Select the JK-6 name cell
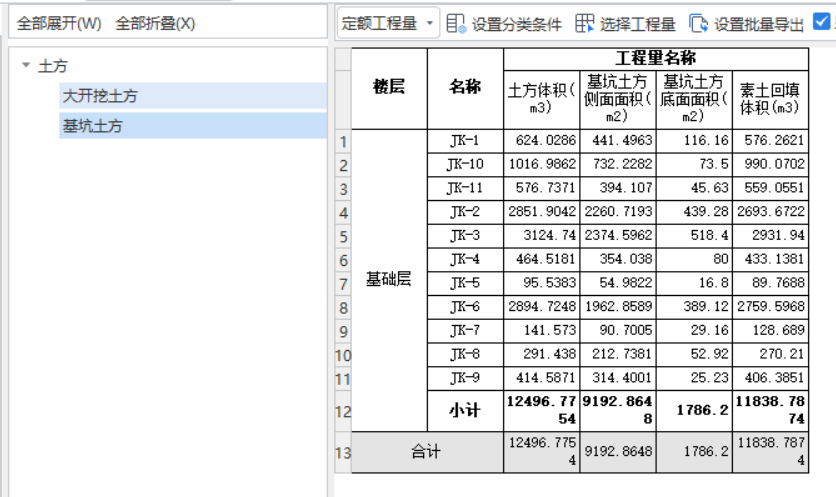This screenshot has width=836, height=497. pos(465,307)
